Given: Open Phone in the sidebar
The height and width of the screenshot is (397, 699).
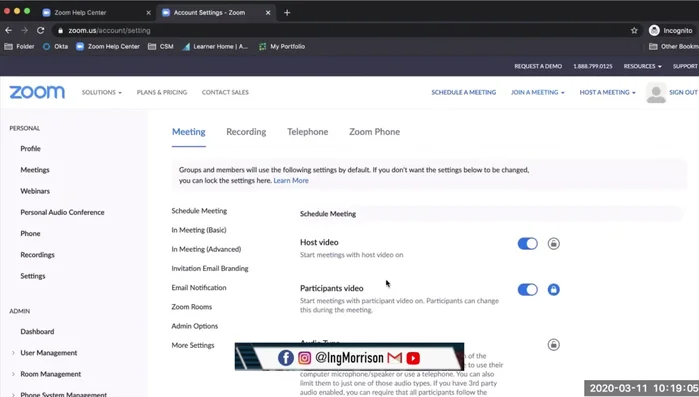Looking at the screenshot, I should (30, 233).
